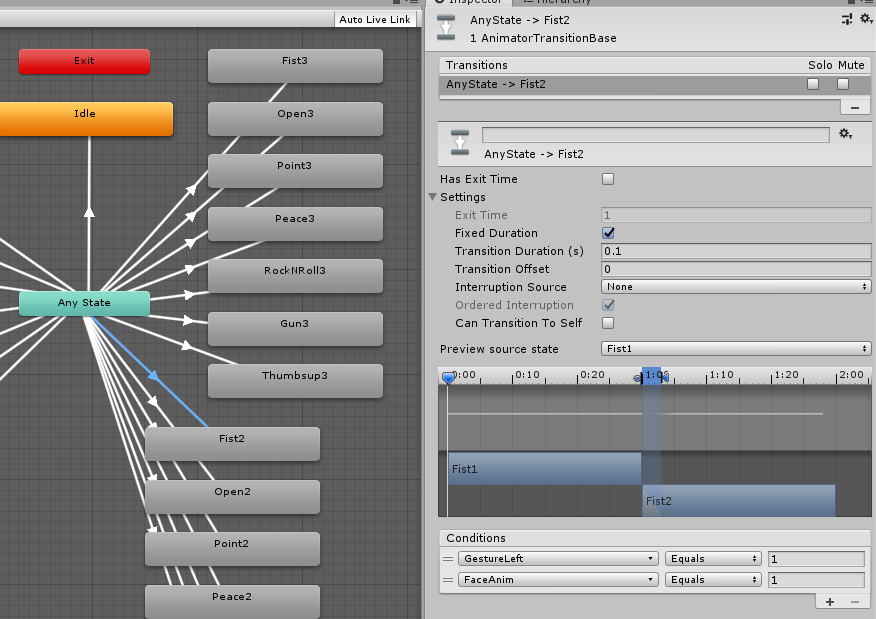
Task: Remove transition with the minus button
Action: [x=854, y=106]
